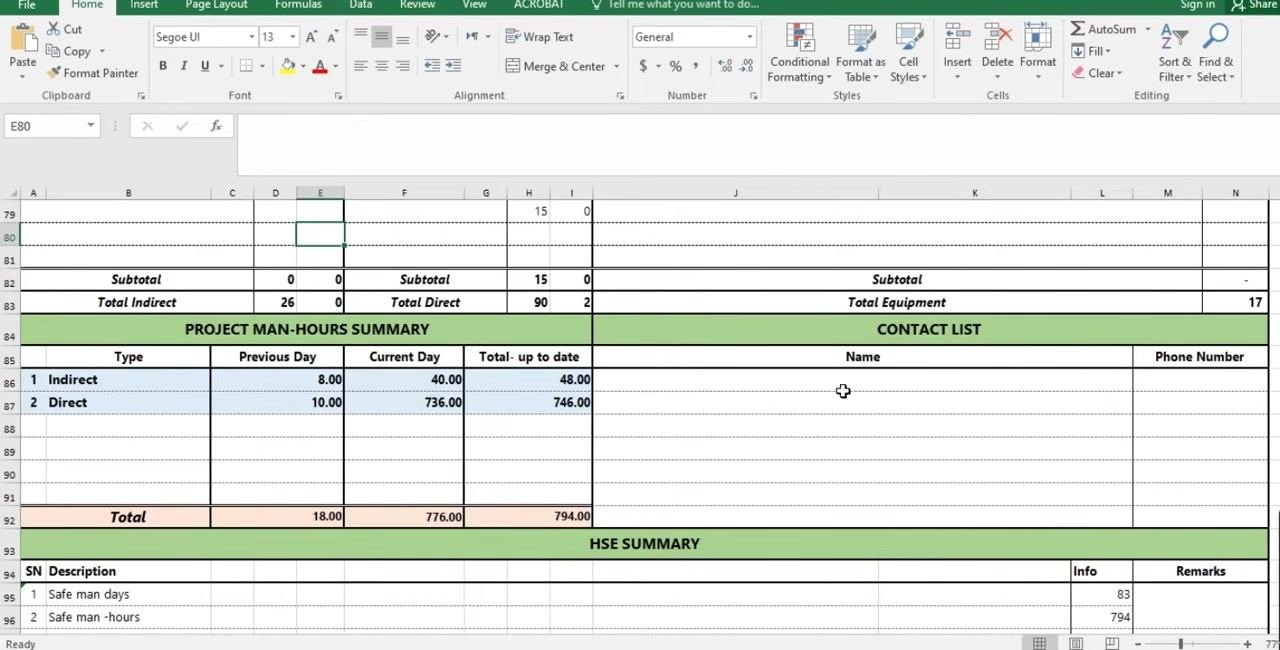Align text right

pos(402,66)
